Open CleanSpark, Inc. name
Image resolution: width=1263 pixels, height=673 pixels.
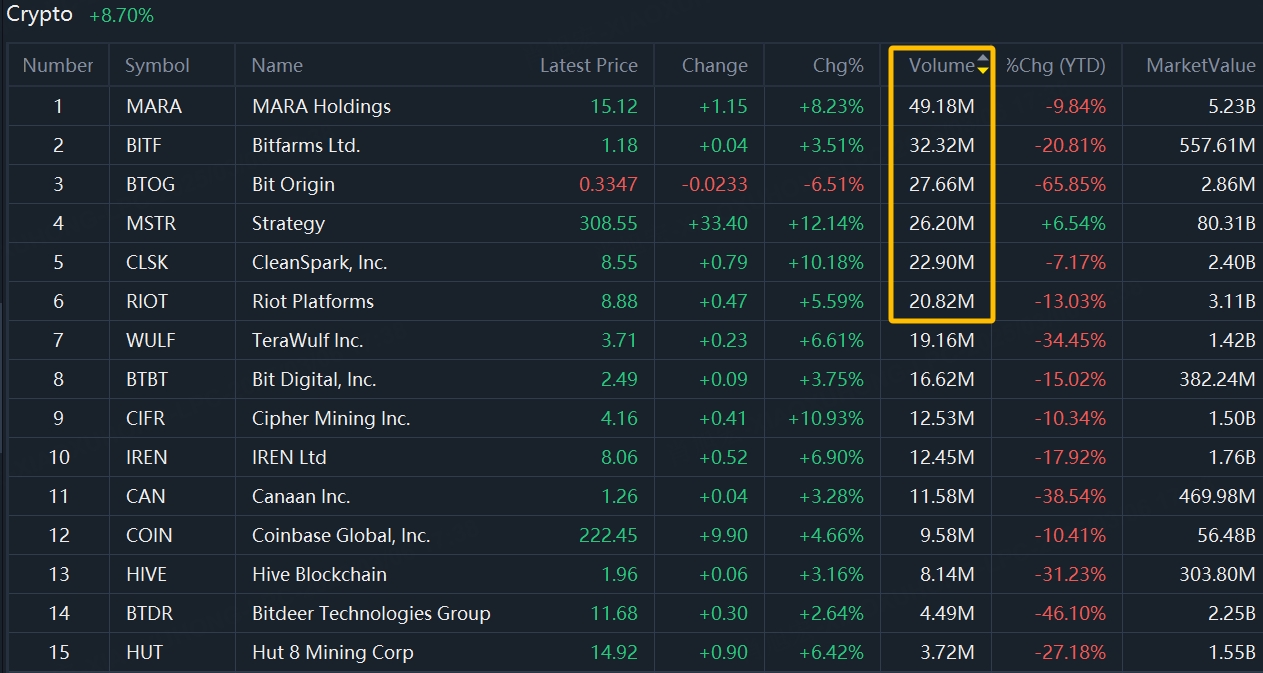pyautogui.click(x=320, y=262)
